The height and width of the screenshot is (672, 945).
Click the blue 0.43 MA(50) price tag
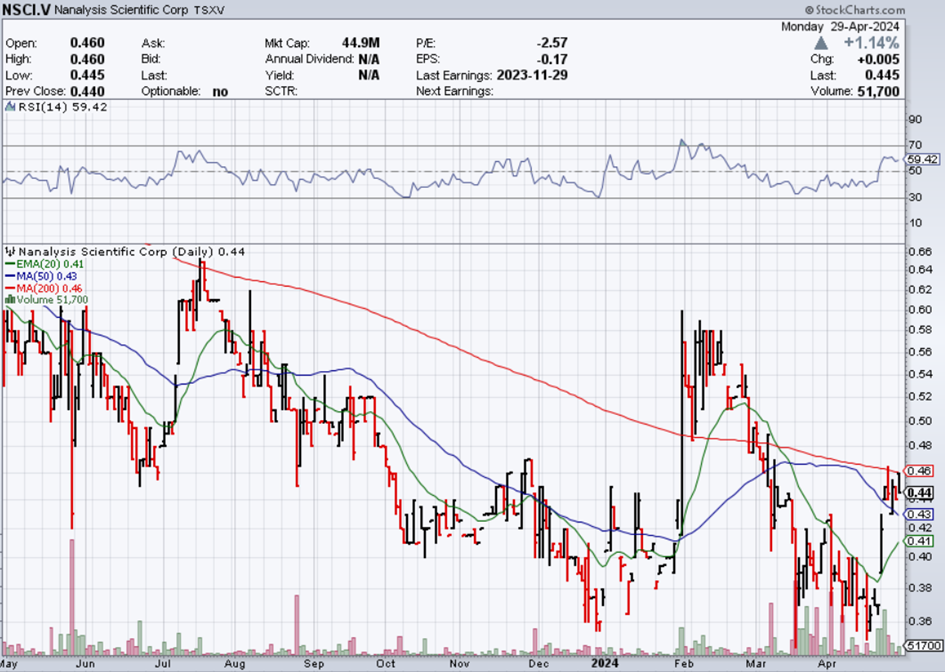click(x=919, y=514)
